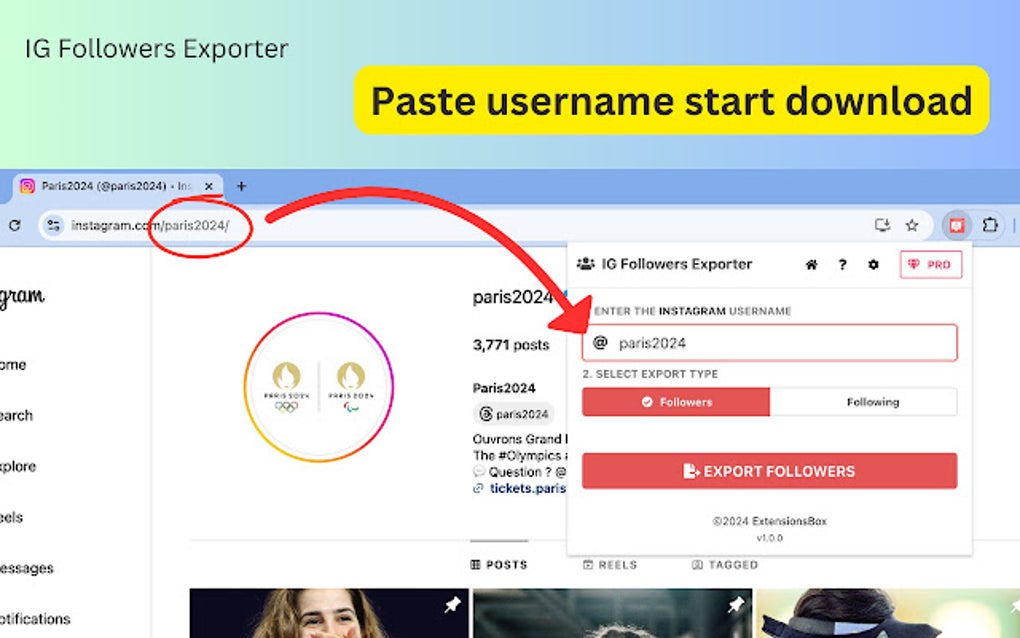This screenshot has width=1020, height=638.
Task: Open the Explore section in the Instagram sidebar
Action: coord(24,466)
